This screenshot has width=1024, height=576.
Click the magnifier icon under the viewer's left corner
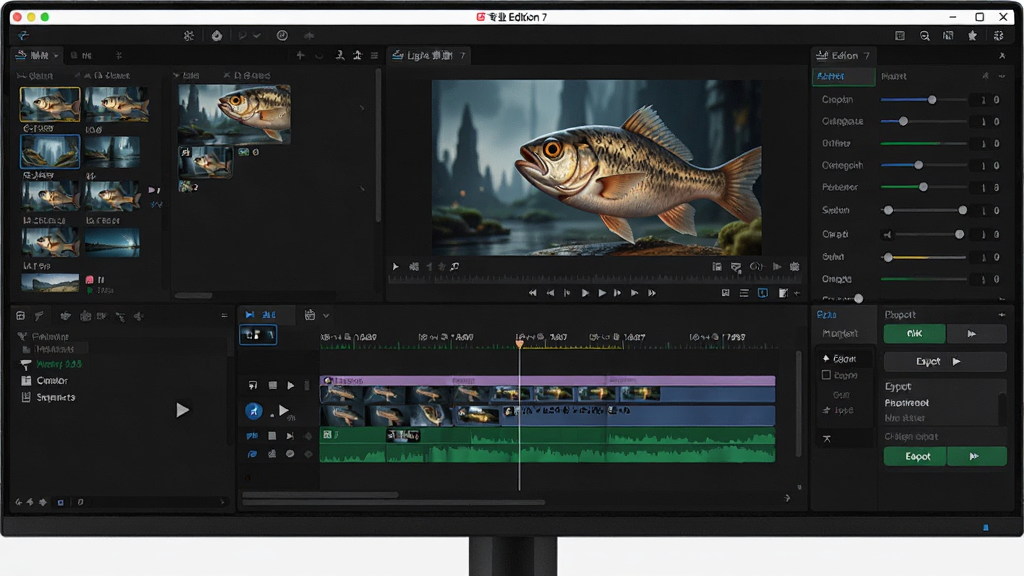point(455,266)
